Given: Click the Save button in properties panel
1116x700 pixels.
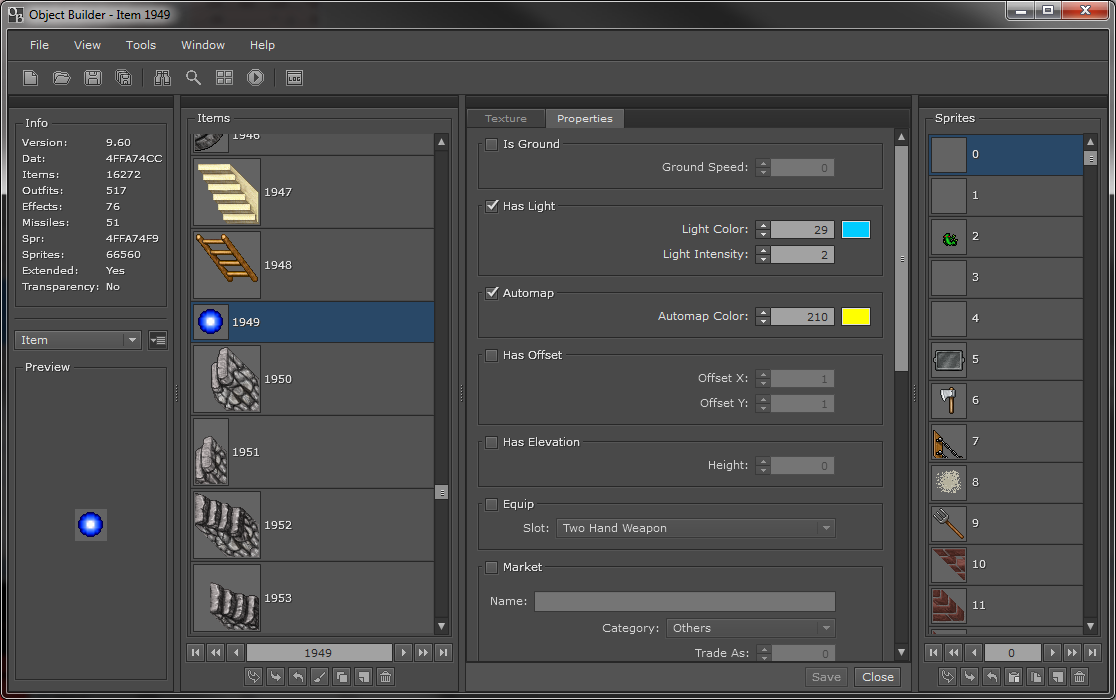Looking at the screenshot, I should click(826, 677).
